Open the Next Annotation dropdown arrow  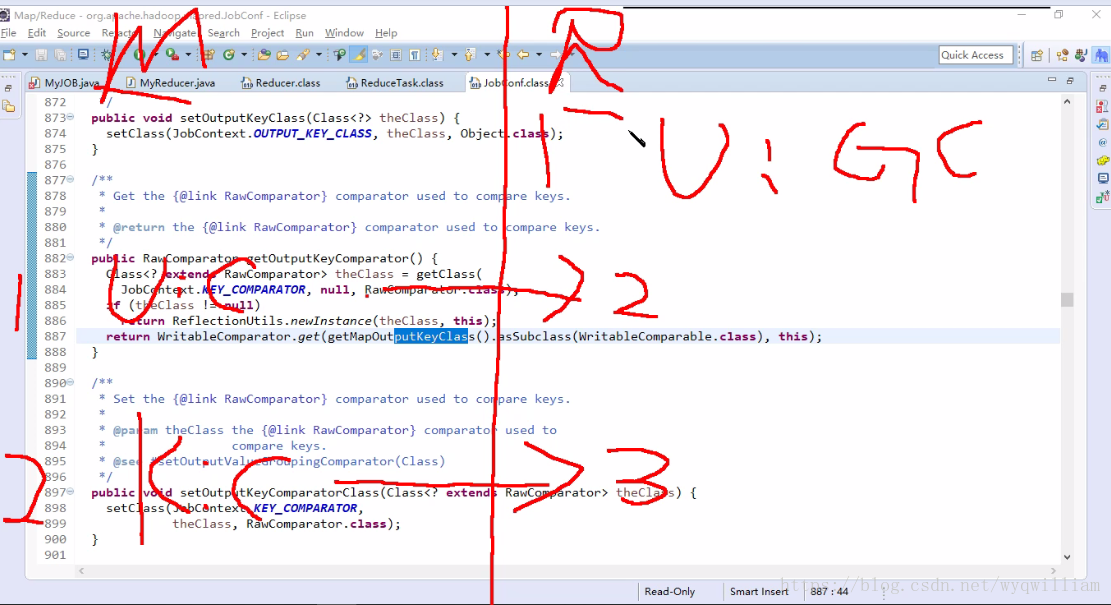(x=454, y=55)
